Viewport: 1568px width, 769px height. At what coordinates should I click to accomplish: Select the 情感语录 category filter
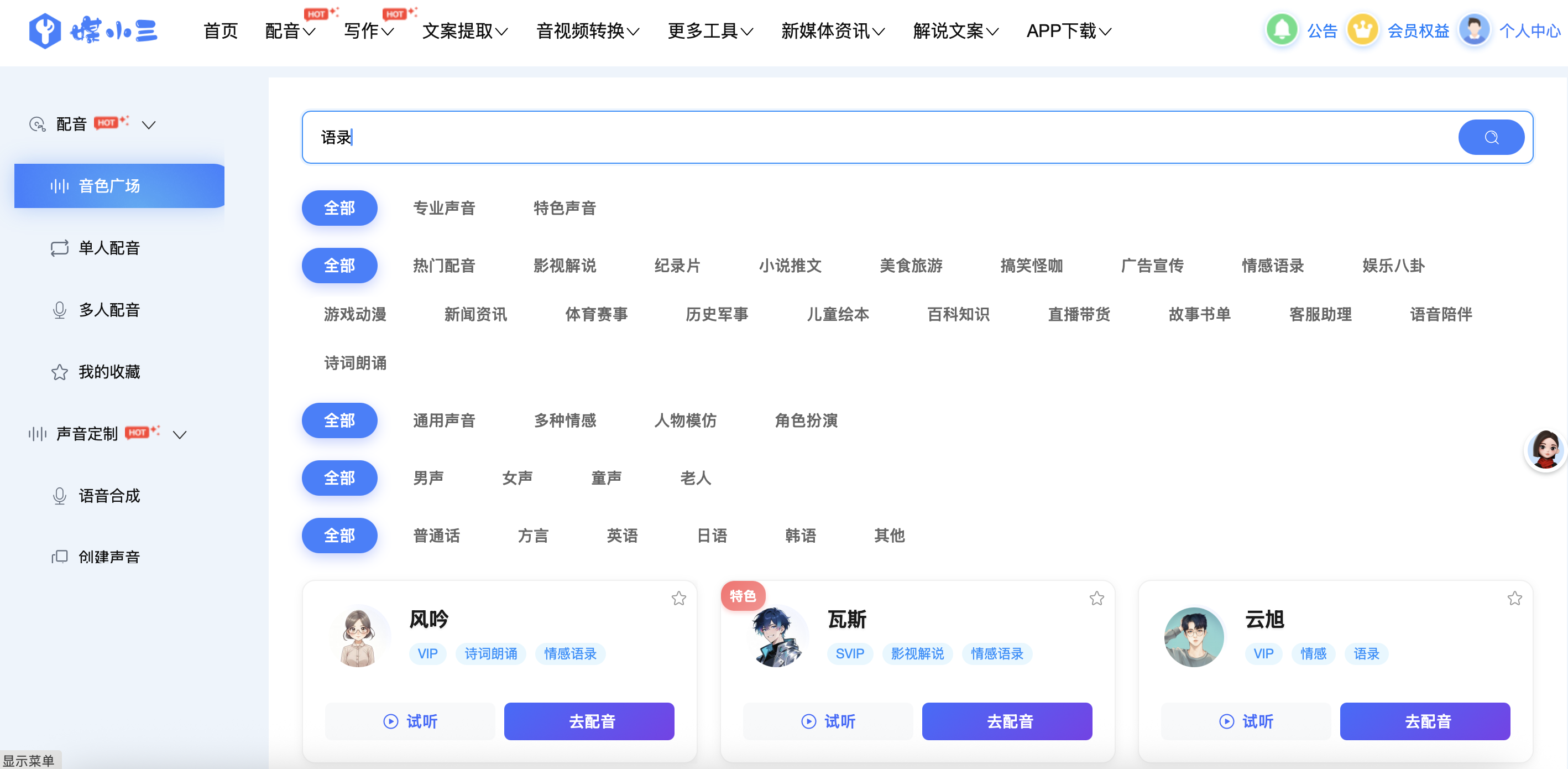click(1272, 266)
